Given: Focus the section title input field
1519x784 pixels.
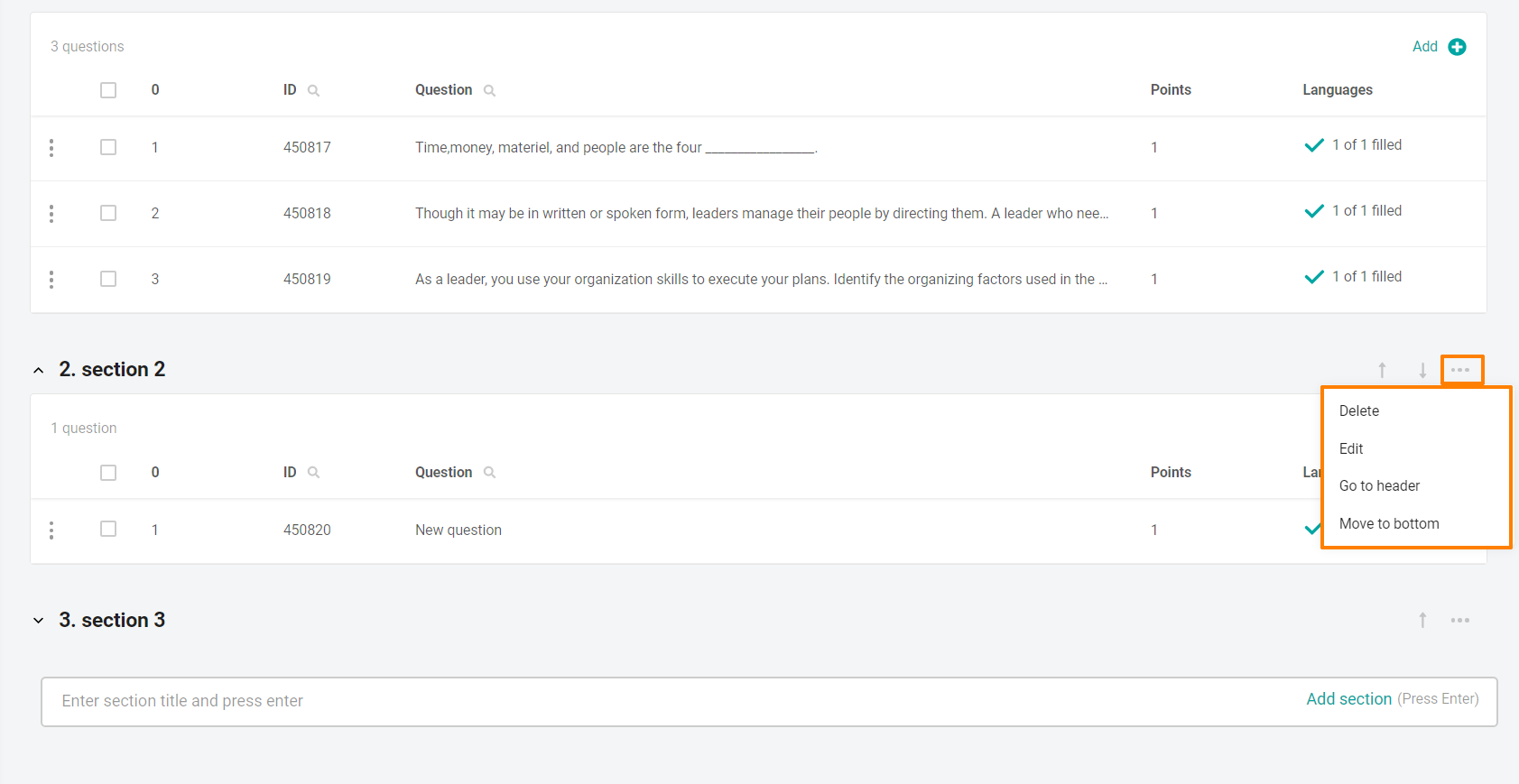Looking at the screenshot, I should point(668,702).
